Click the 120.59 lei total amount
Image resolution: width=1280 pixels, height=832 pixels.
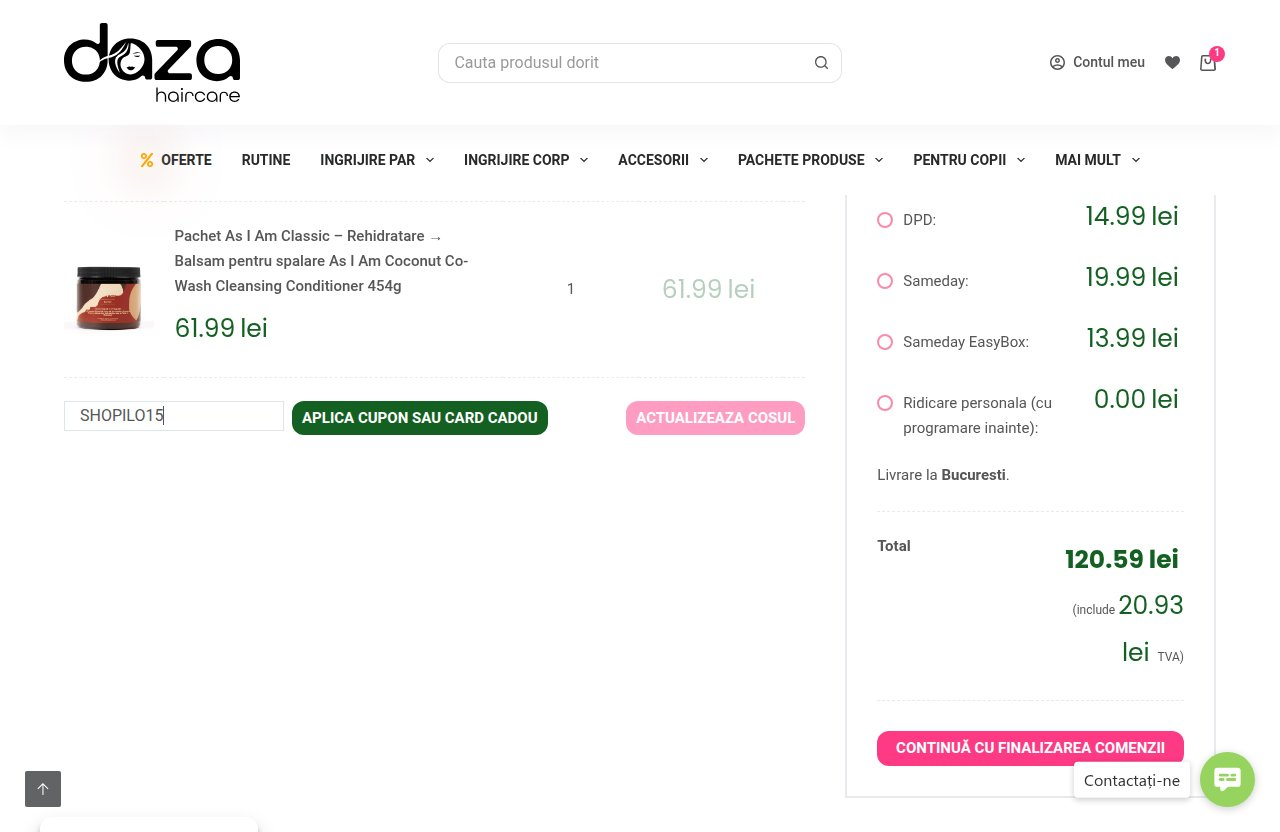pos(1122,559)
